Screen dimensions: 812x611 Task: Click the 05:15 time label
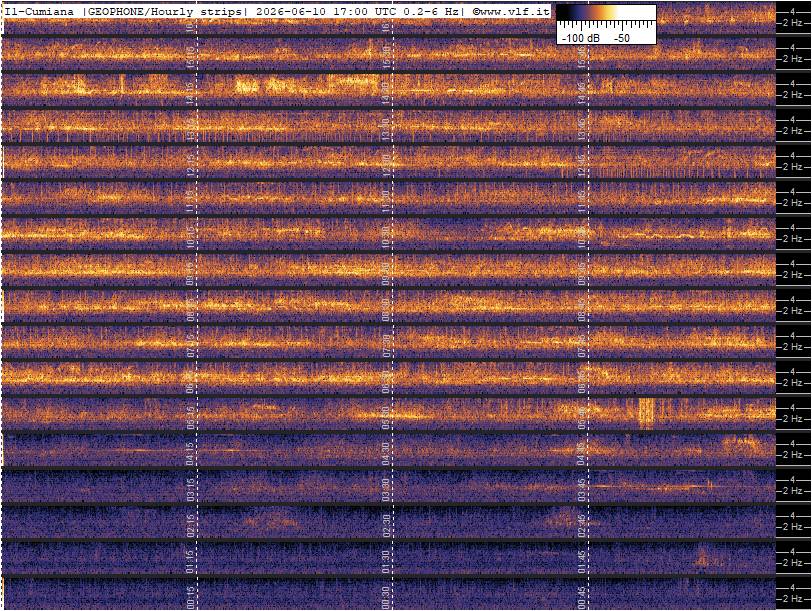tap(190, 418)
